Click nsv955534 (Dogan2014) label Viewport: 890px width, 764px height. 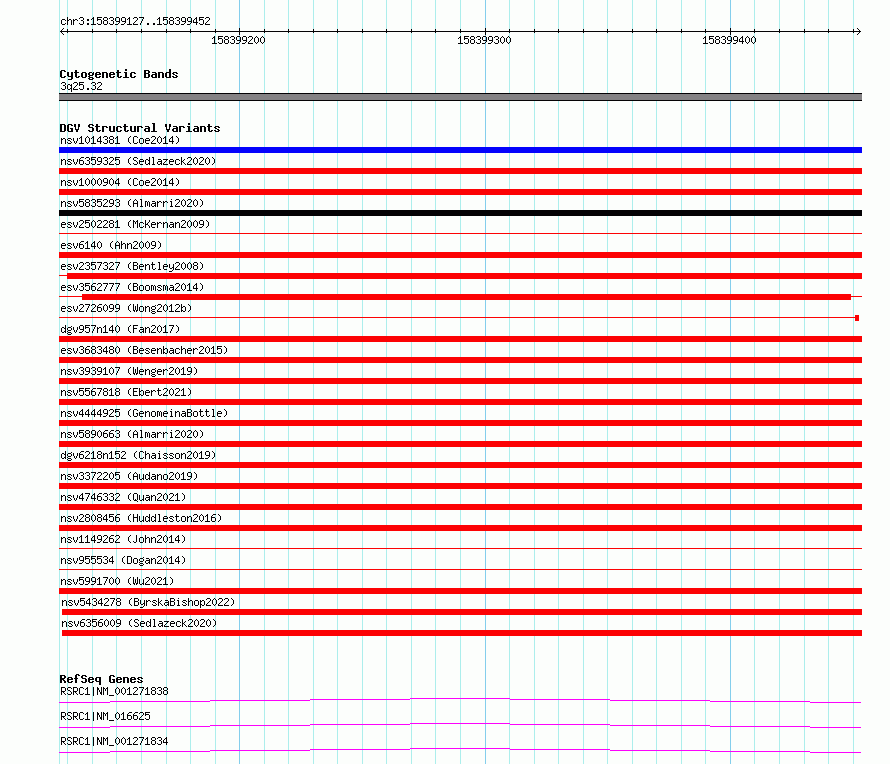(x=123, y=560)
